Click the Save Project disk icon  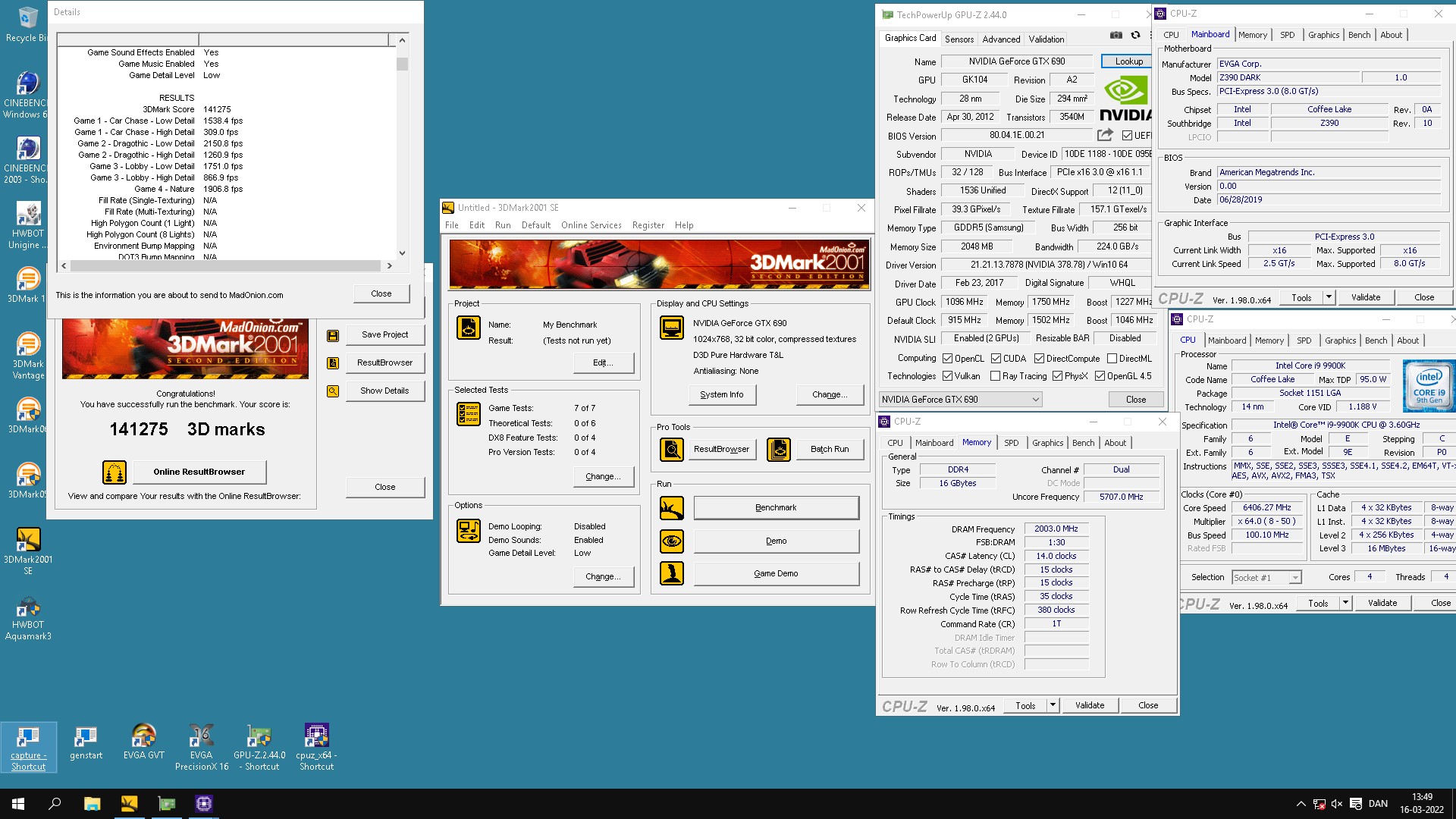[332, 335]
